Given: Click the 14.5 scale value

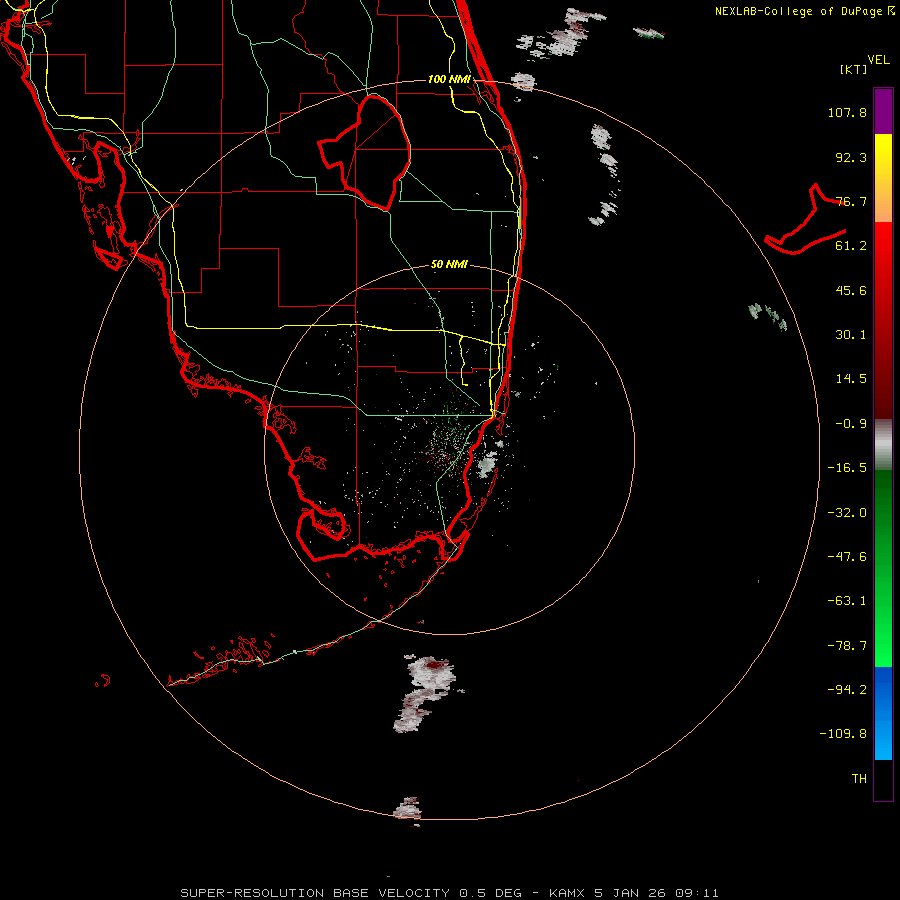Looking at the screenshot, I should 851,379.
